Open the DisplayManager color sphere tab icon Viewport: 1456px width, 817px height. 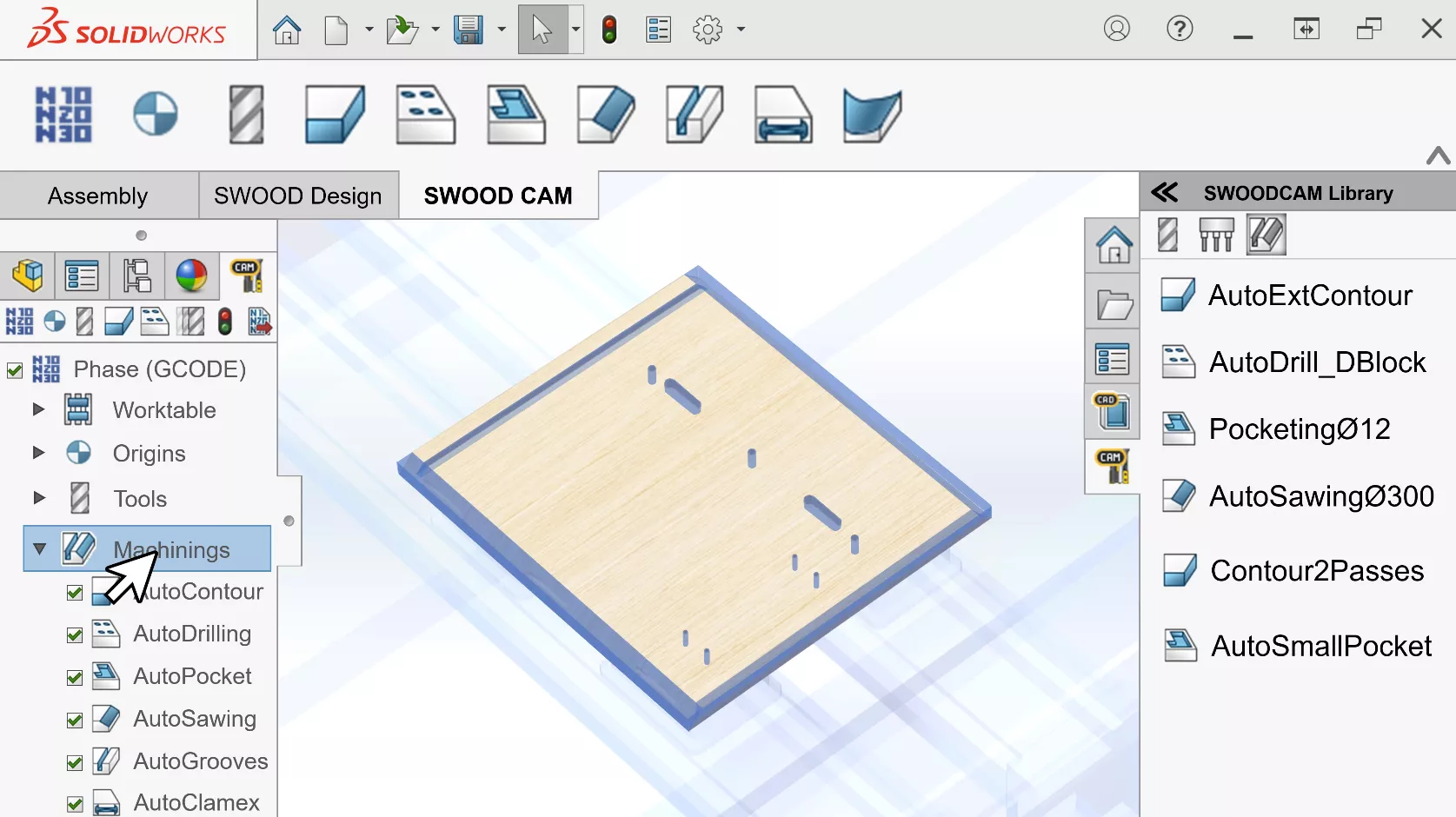191,276
